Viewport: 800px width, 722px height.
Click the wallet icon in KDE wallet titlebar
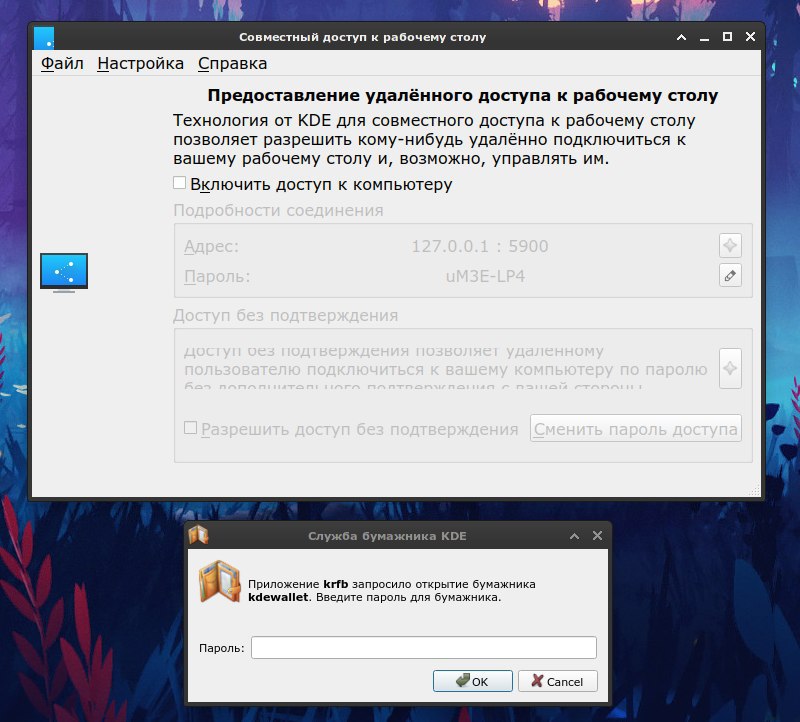click(x=198, y=535)
